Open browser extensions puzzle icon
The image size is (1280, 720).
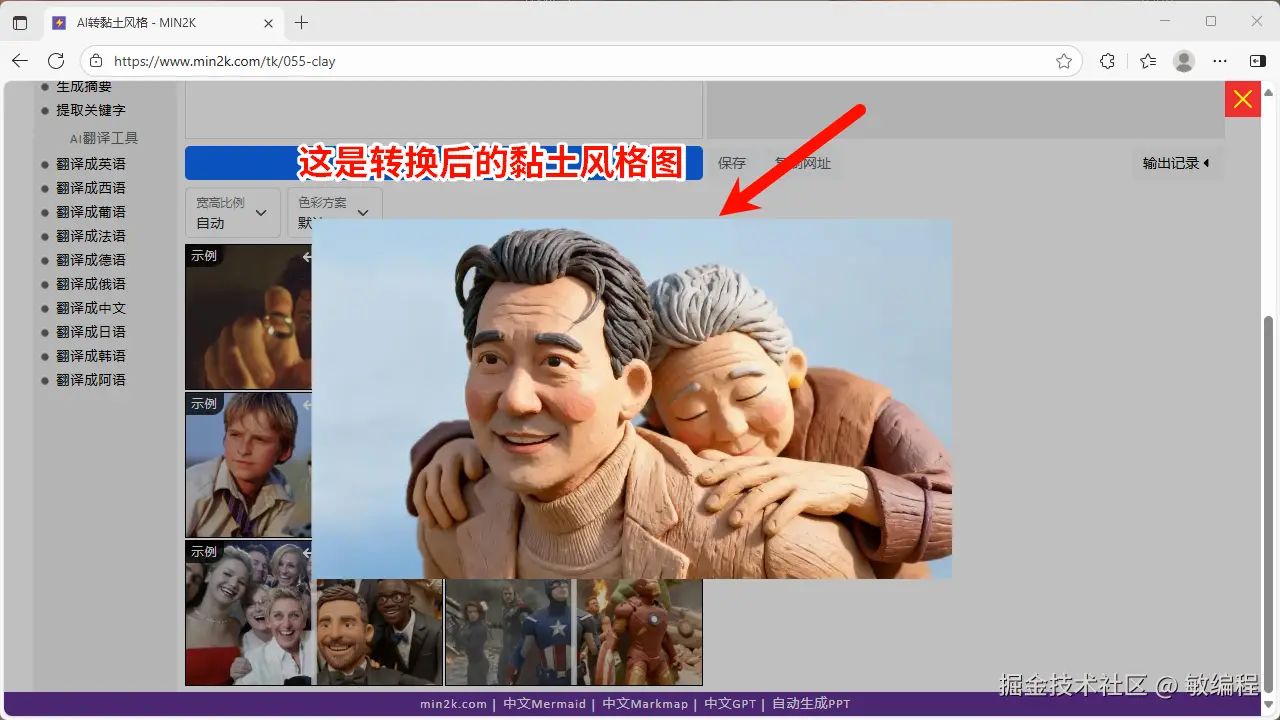tap(1107, 61)
